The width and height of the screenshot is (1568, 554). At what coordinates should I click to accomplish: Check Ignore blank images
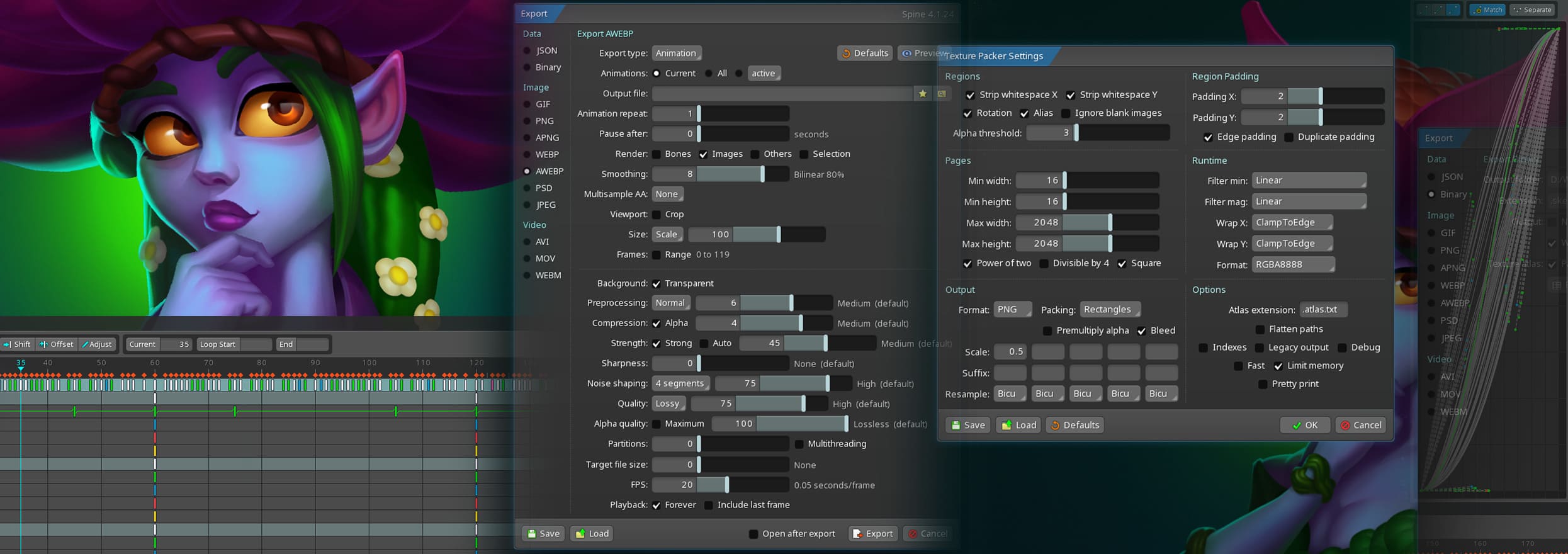coord(1066,113)
